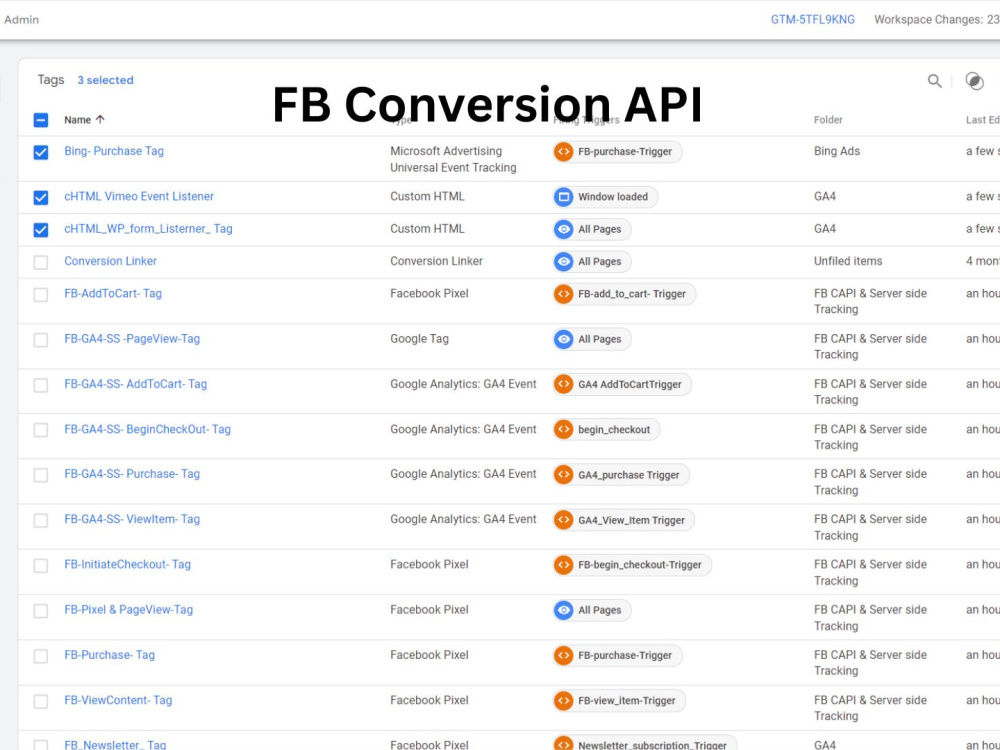The width and height of the screenshot is (1000, 750).
Task: Check the FB-Purchase- Tag checkbox
Action: [x=41, y=656]
